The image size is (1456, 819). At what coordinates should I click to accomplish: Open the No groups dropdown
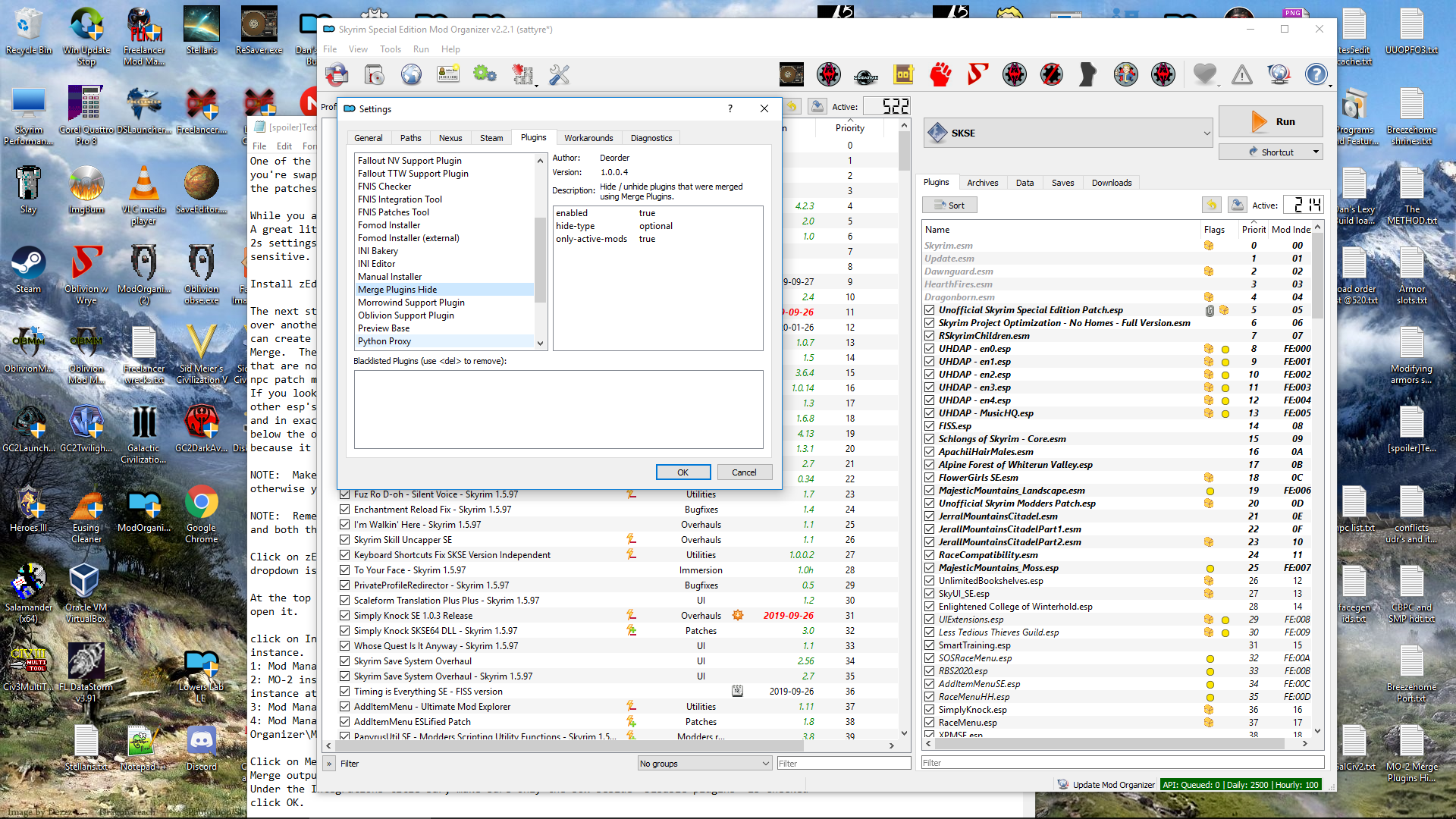coord(704,764)
